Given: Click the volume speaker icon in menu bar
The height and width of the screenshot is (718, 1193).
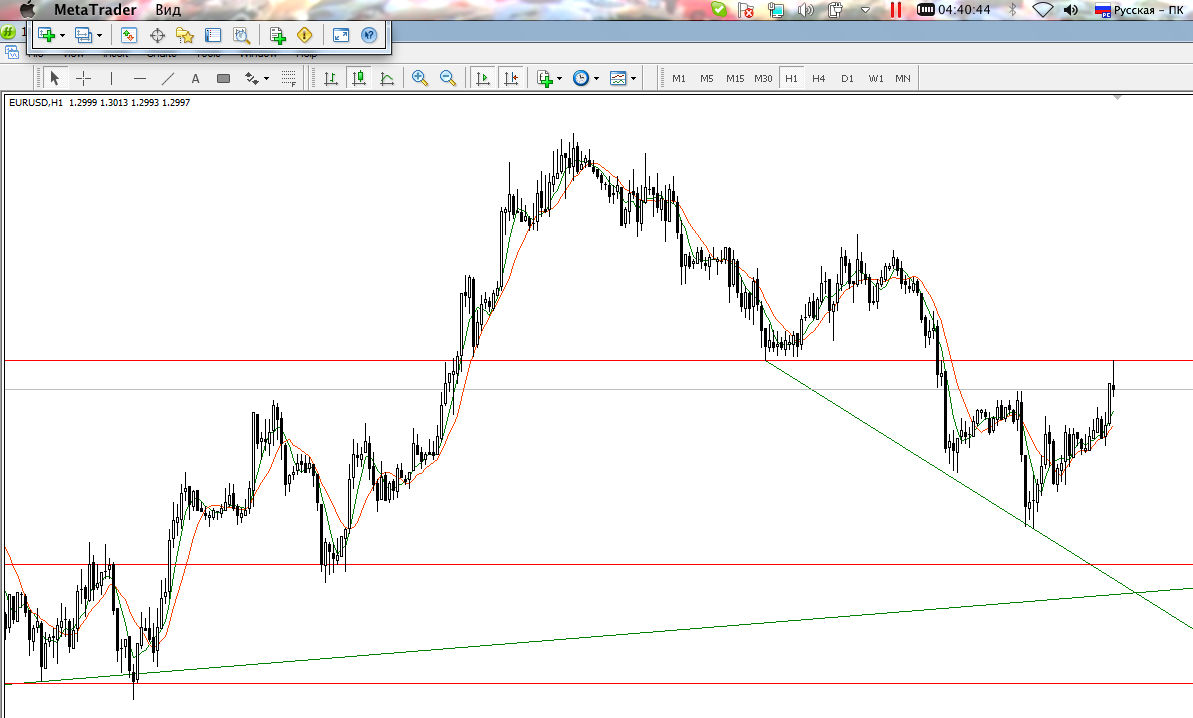Looking at the screenshot, I should tap(1071, 10).
